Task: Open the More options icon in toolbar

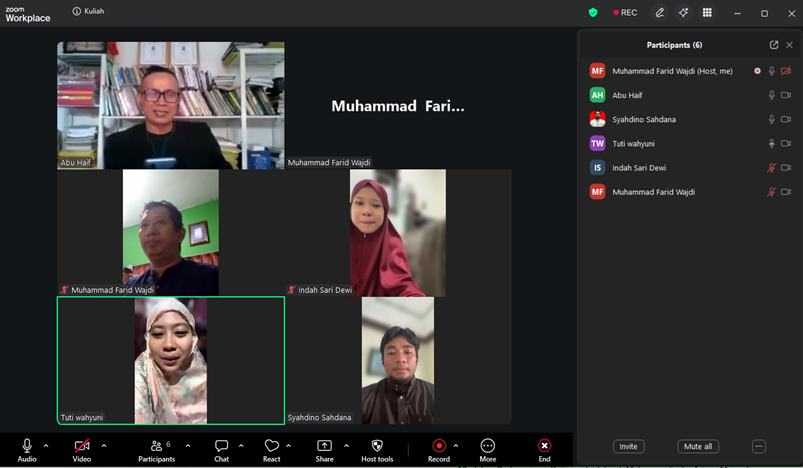Action: pos(488,446)
